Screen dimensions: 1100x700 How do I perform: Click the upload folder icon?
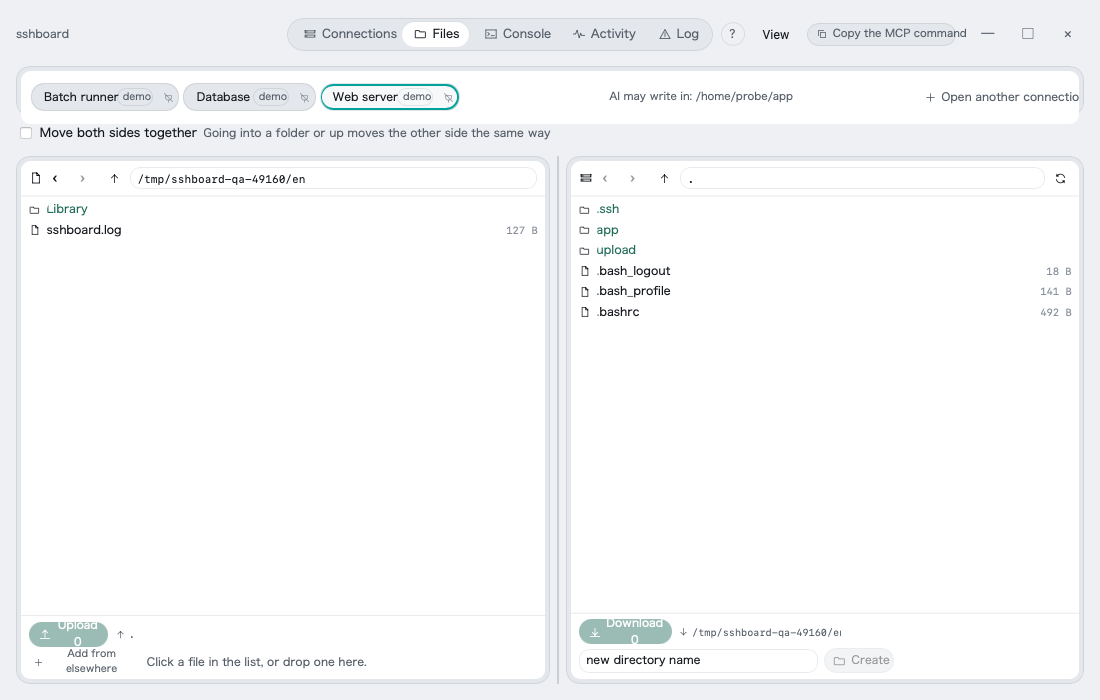coord(584,250)
